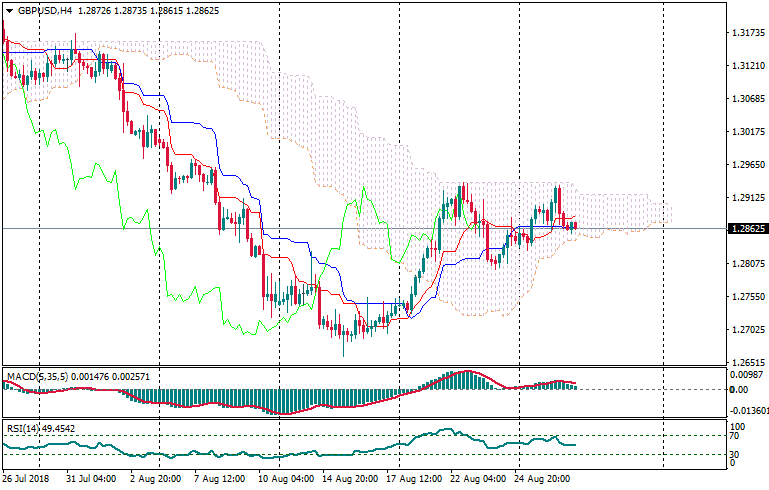Click the 26 Jul 2018 date label
This screenshot has height=490, width=769.
pos(28,480)
